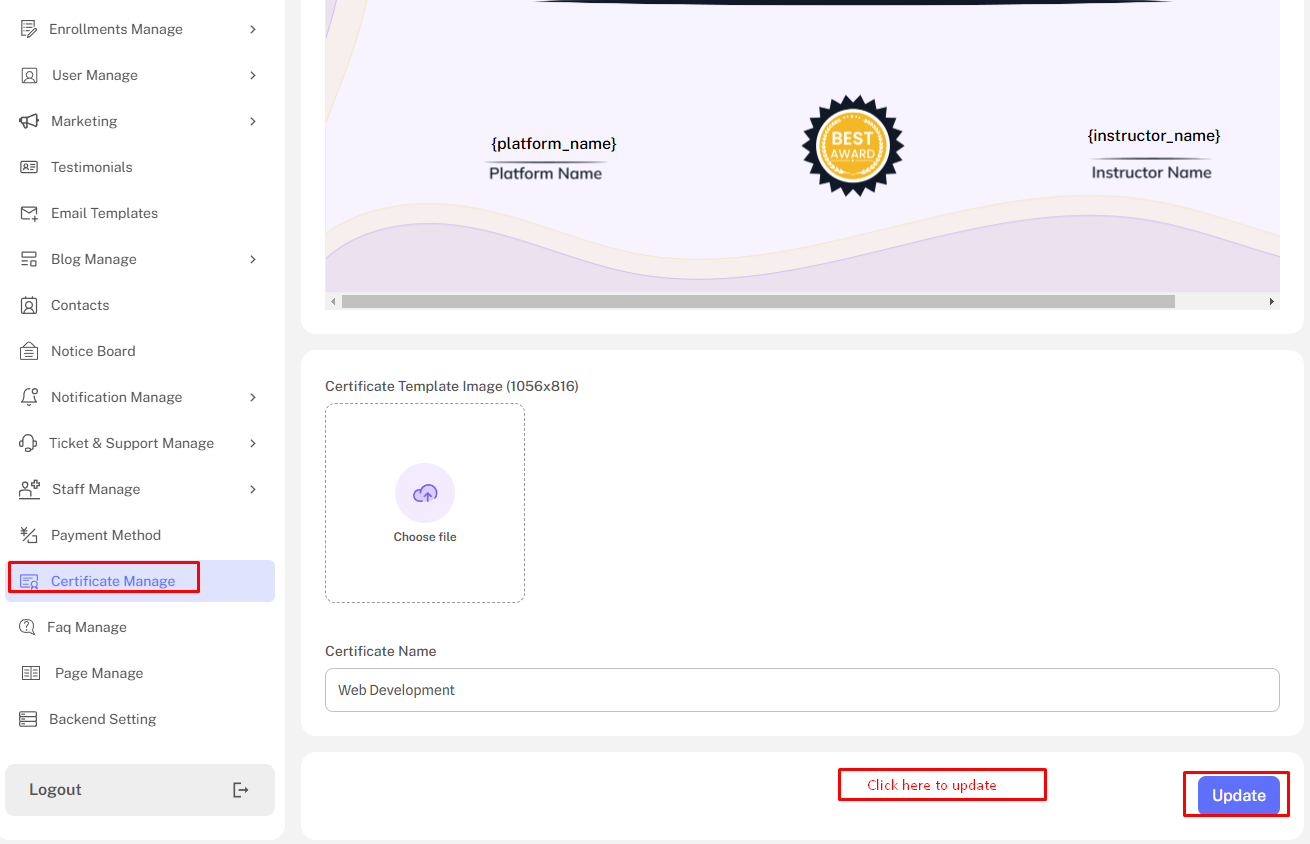
Task: Click the Backend Setting server icon
Action: click(x=28, y=719)
